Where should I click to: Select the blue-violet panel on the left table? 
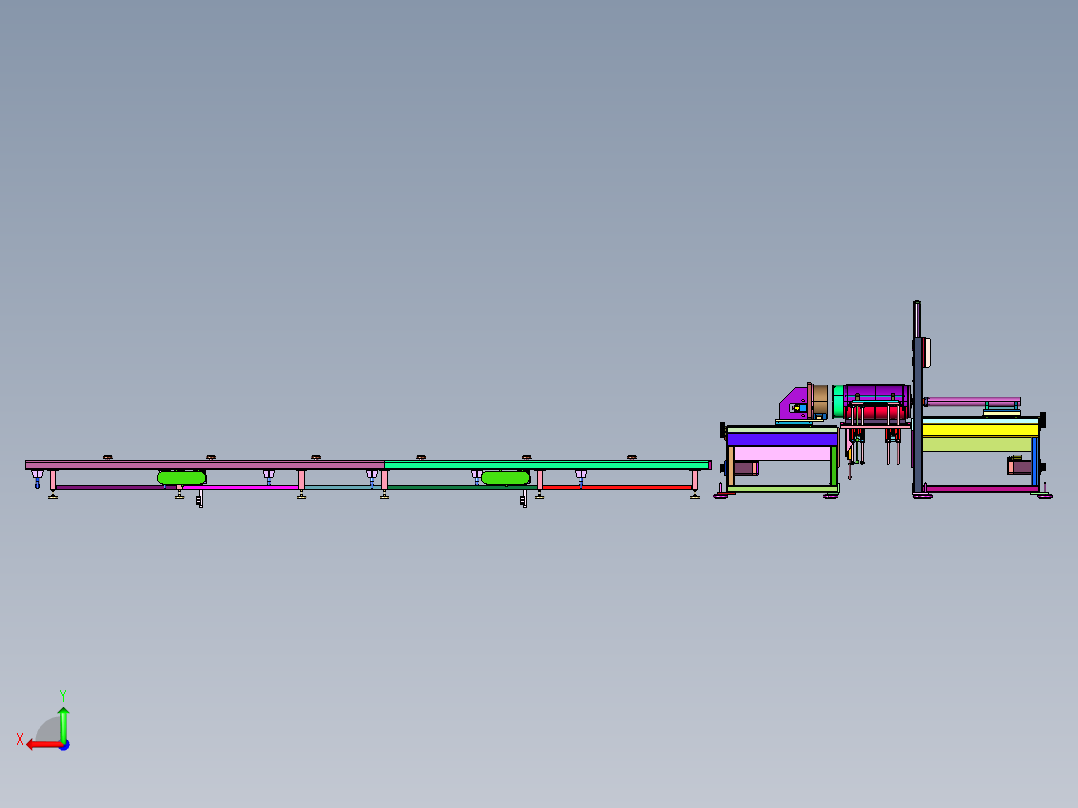click(x=782, y=439)
